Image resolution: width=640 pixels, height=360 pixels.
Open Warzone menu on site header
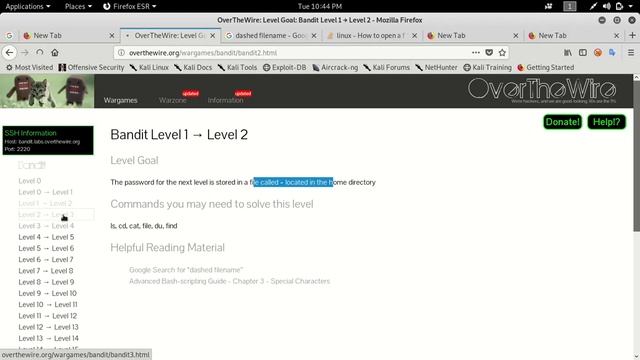[173, 100]
